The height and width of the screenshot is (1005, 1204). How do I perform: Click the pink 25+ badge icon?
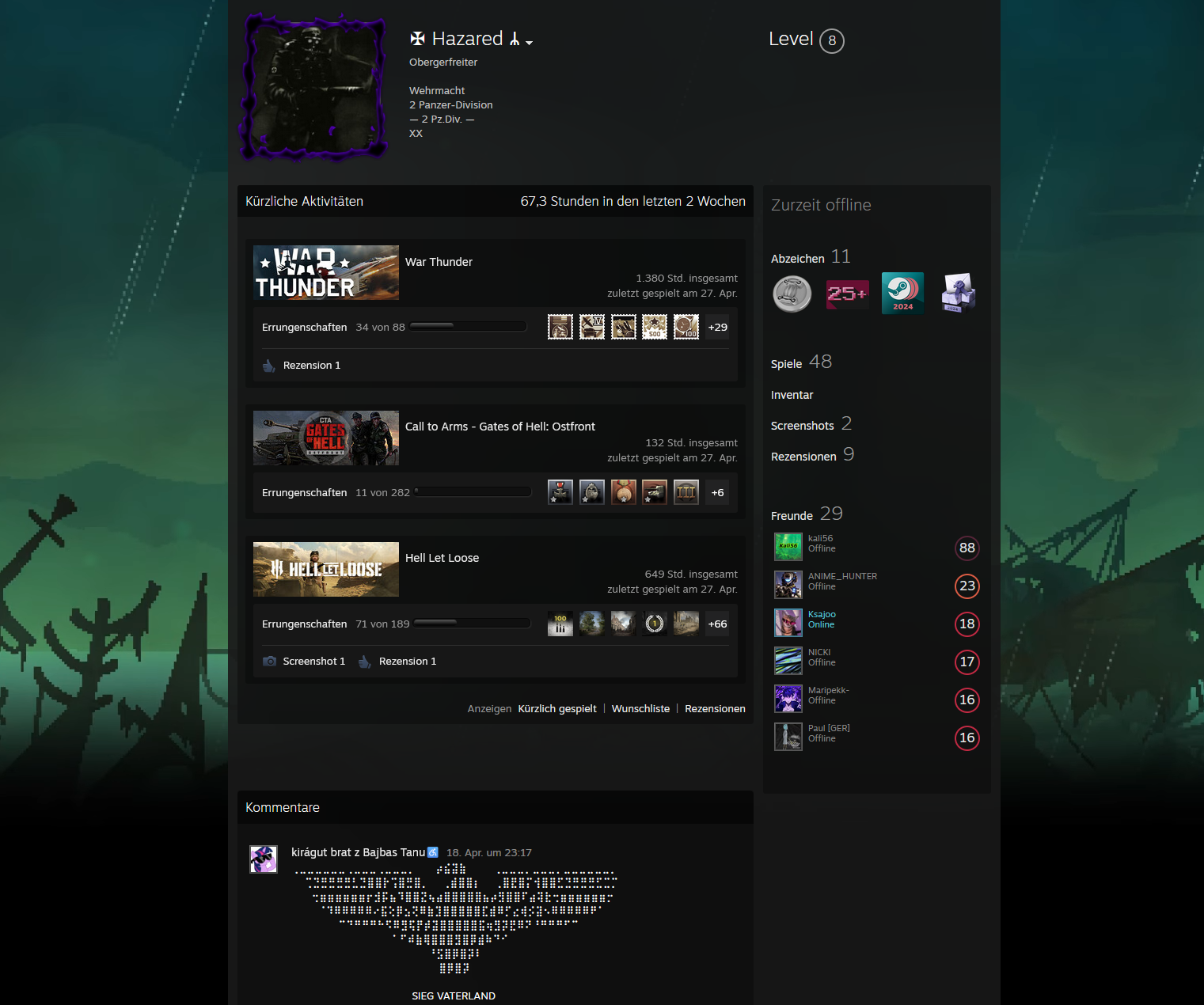pyautogui.click(x=847, y=294)
